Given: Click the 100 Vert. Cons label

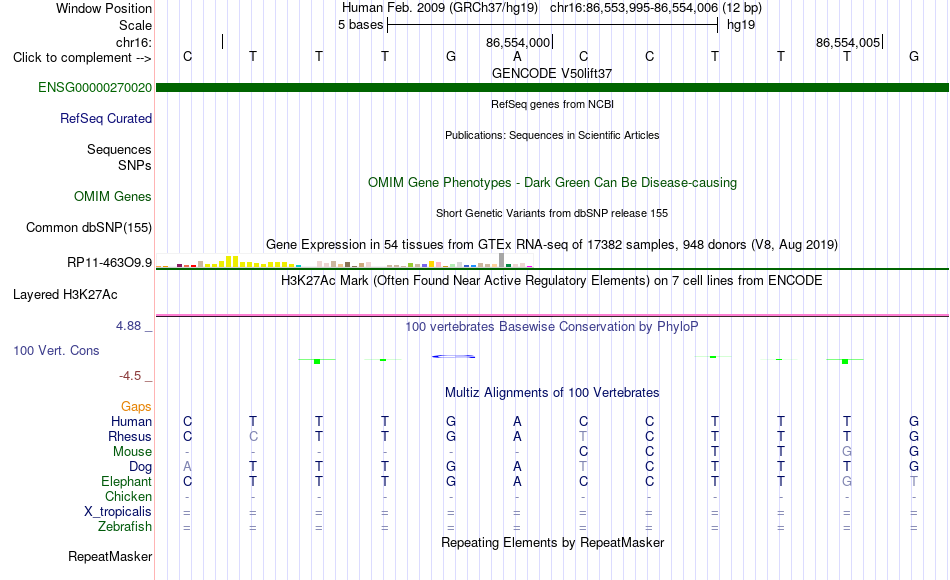Looking at the screenshot, I should (x=56, y=350).
